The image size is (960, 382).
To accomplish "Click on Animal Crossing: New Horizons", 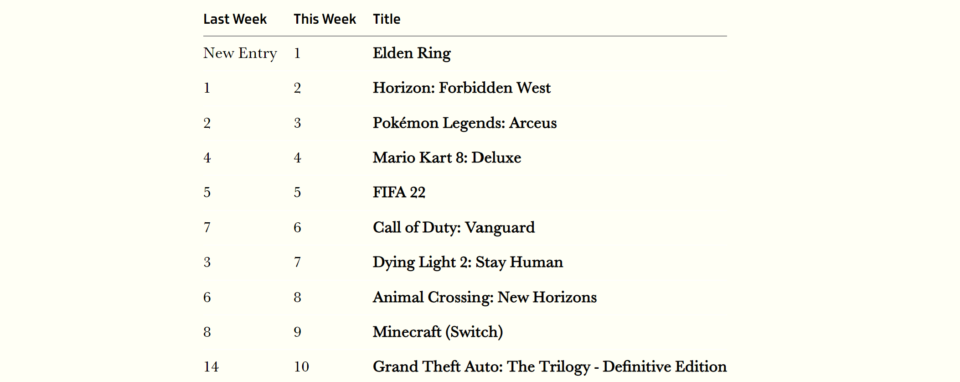I will [485, 298].
